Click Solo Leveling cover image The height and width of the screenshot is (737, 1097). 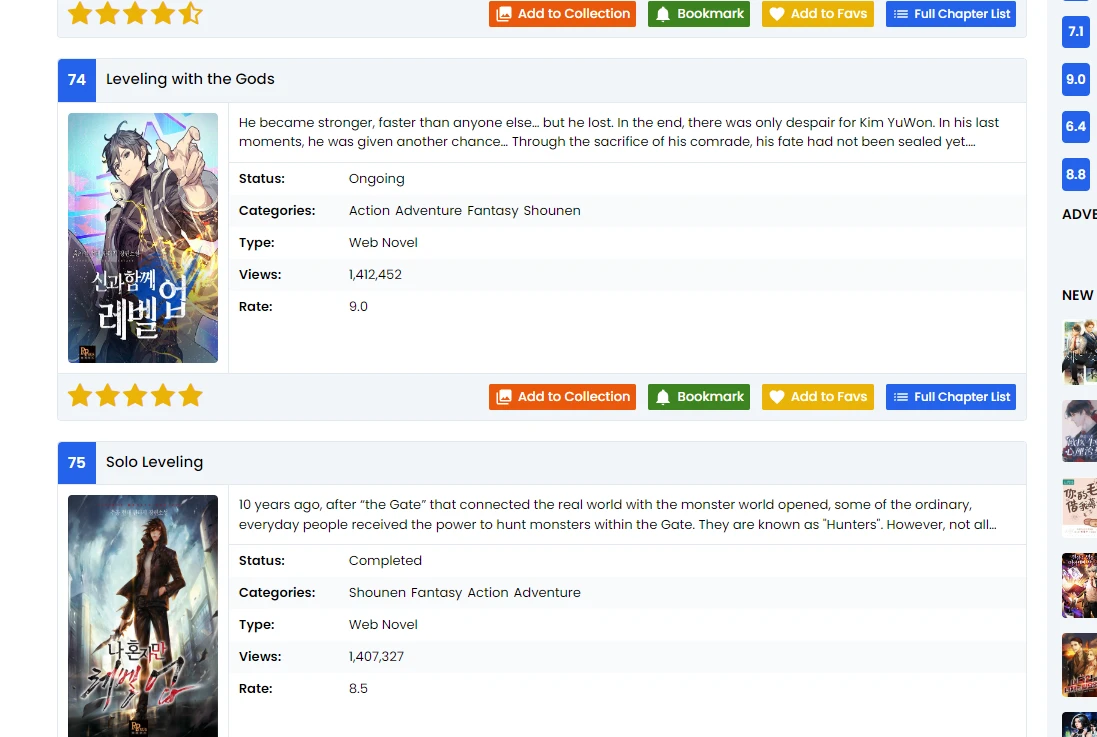pyautogui.click(x=143, y=616)
